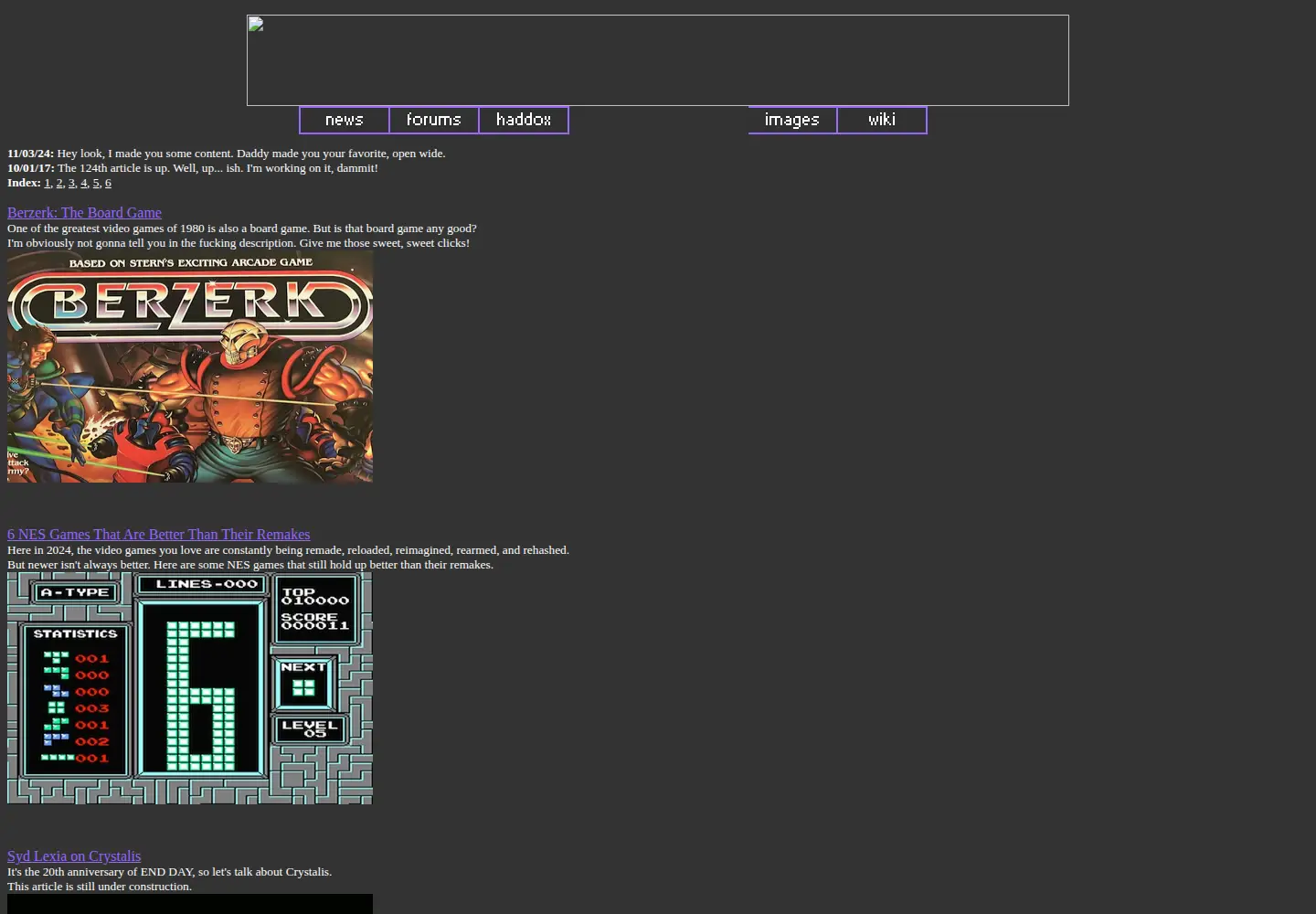The height and width of the screenshot is (914, 1316).
Task: Click the 11/03/24 news date text
Action: (30, 154)
